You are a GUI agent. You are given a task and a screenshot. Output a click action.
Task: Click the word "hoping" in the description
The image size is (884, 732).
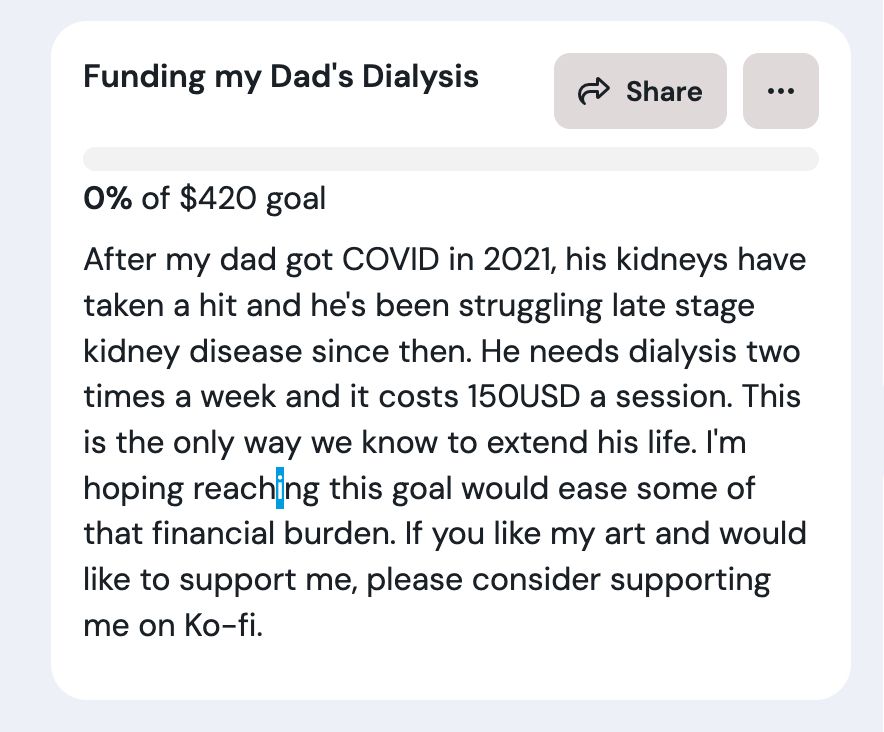[133, 490]
